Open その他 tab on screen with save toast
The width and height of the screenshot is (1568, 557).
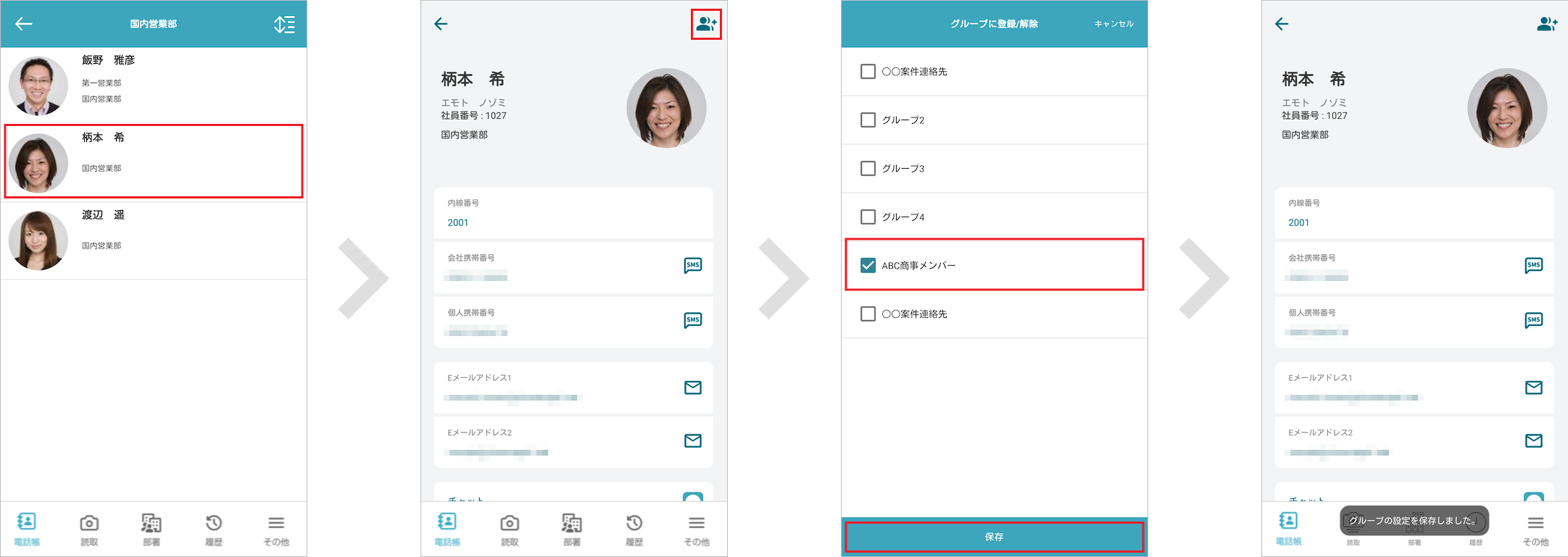point(1535,530)
